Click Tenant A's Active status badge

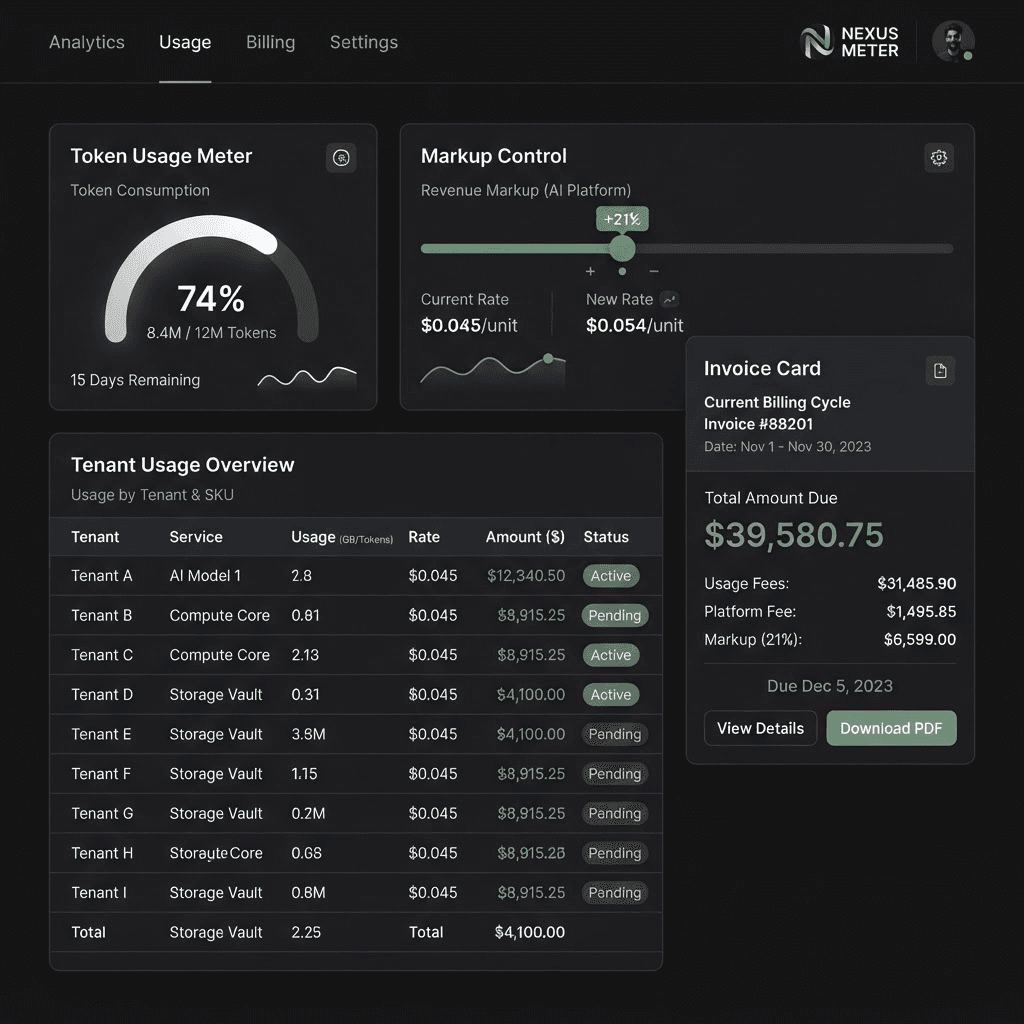611,576
